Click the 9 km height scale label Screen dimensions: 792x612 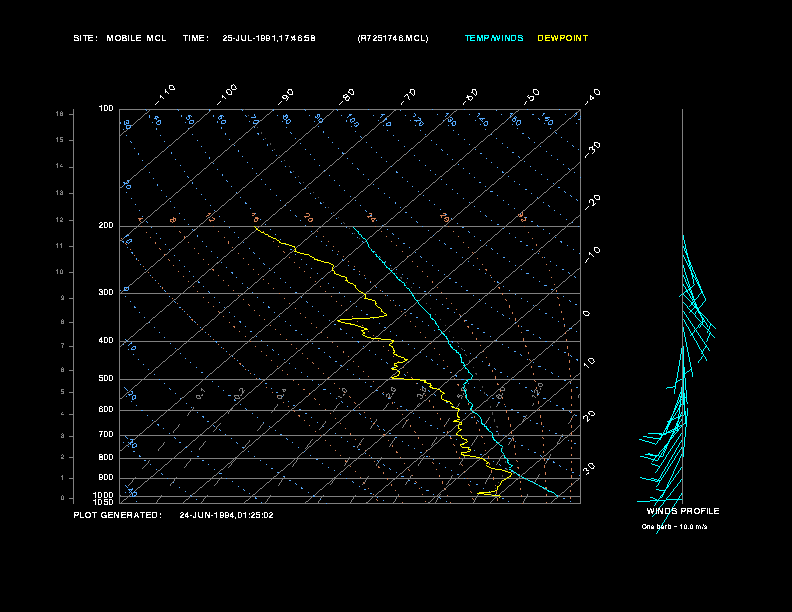63,298
